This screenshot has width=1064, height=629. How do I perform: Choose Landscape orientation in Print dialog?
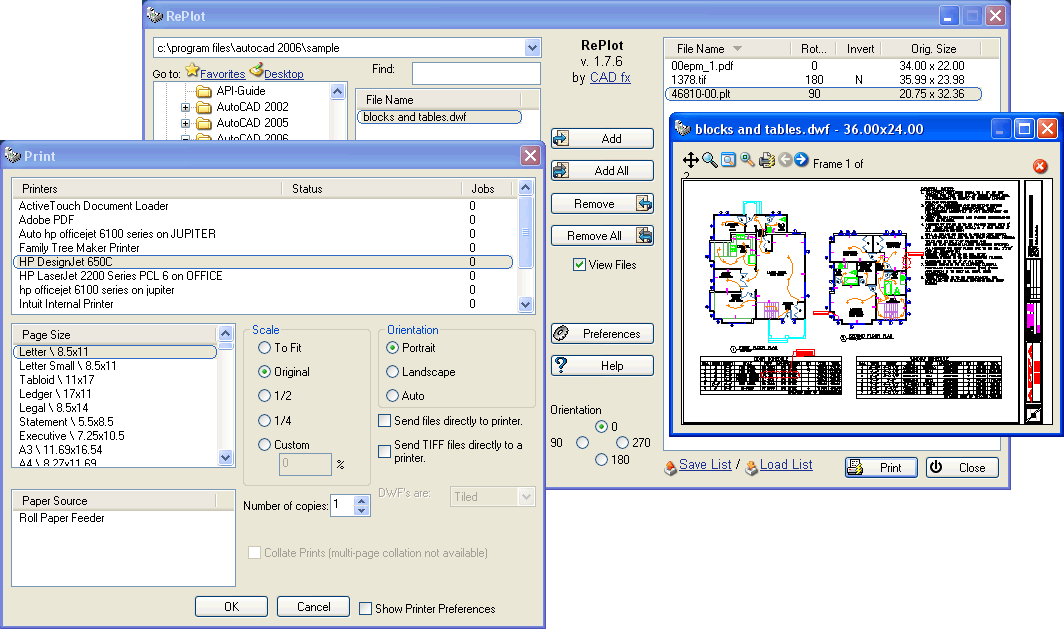point(392,372)
